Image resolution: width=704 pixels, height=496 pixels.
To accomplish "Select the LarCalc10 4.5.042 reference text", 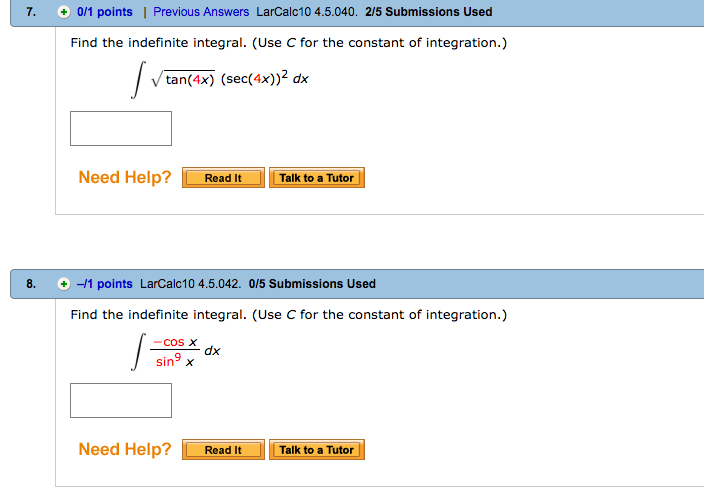I will [190, 284].
